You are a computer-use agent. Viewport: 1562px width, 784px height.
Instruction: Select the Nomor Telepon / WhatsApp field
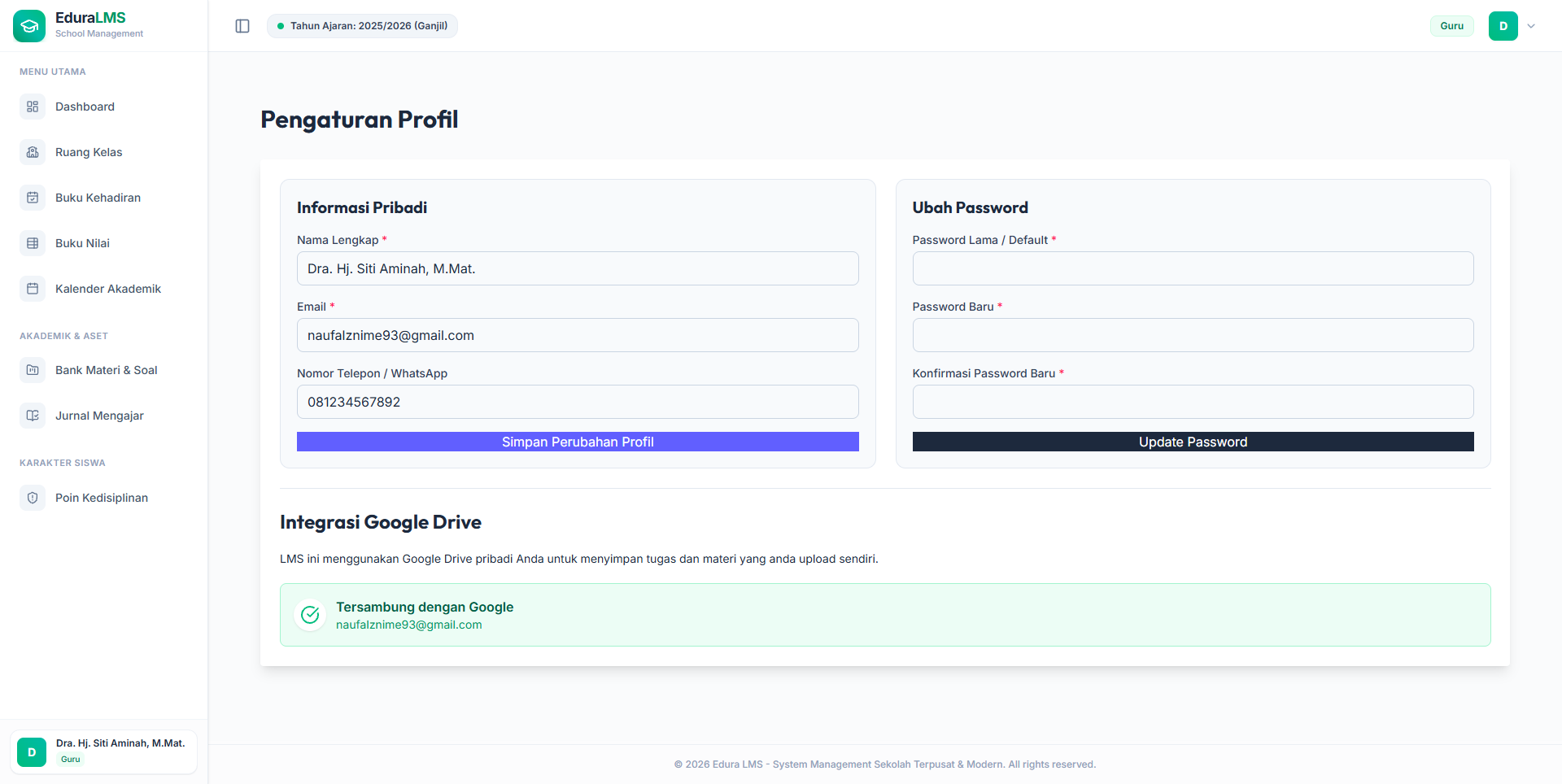click(578, 402)
